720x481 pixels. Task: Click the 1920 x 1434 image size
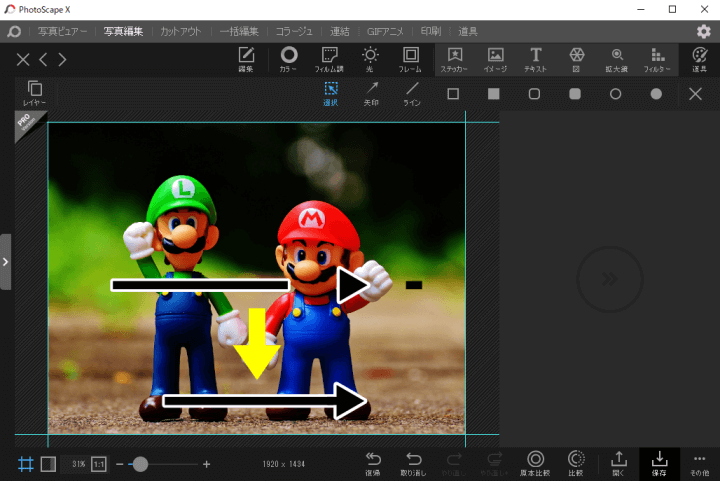(x=283, y=464)
